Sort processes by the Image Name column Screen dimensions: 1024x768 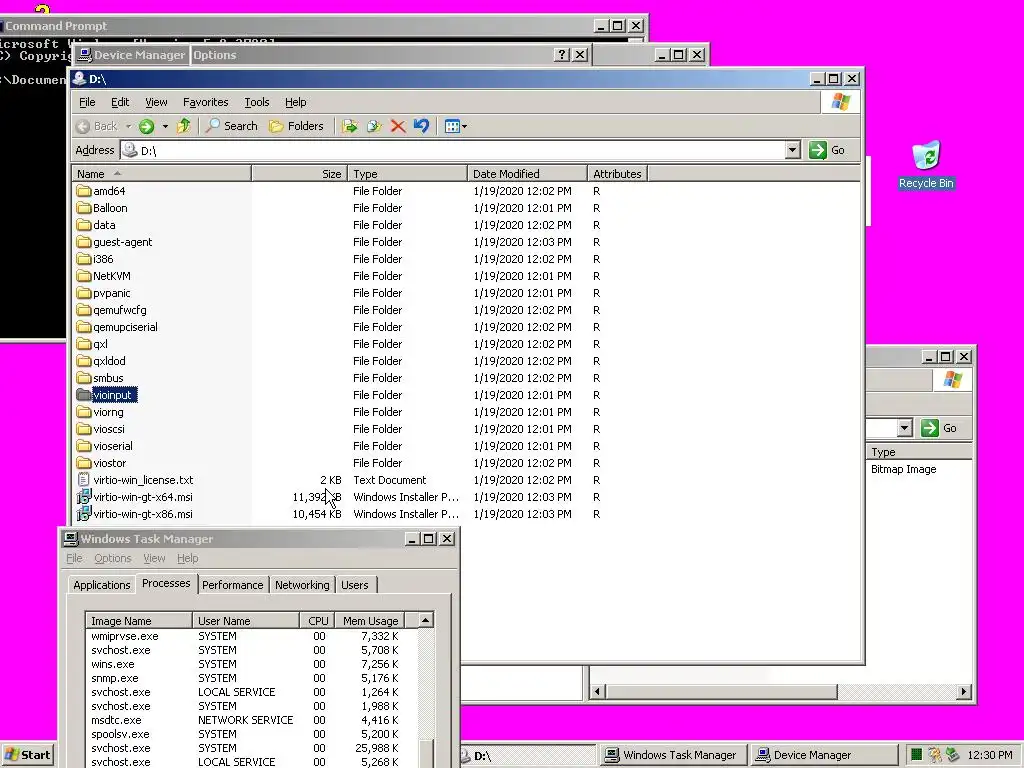(138, 620)
